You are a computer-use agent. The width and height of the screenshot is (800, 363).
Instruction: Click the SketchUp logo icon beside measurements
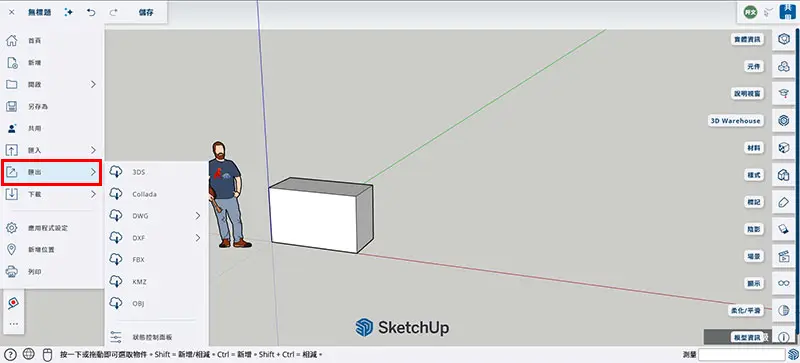click(793, 354)
